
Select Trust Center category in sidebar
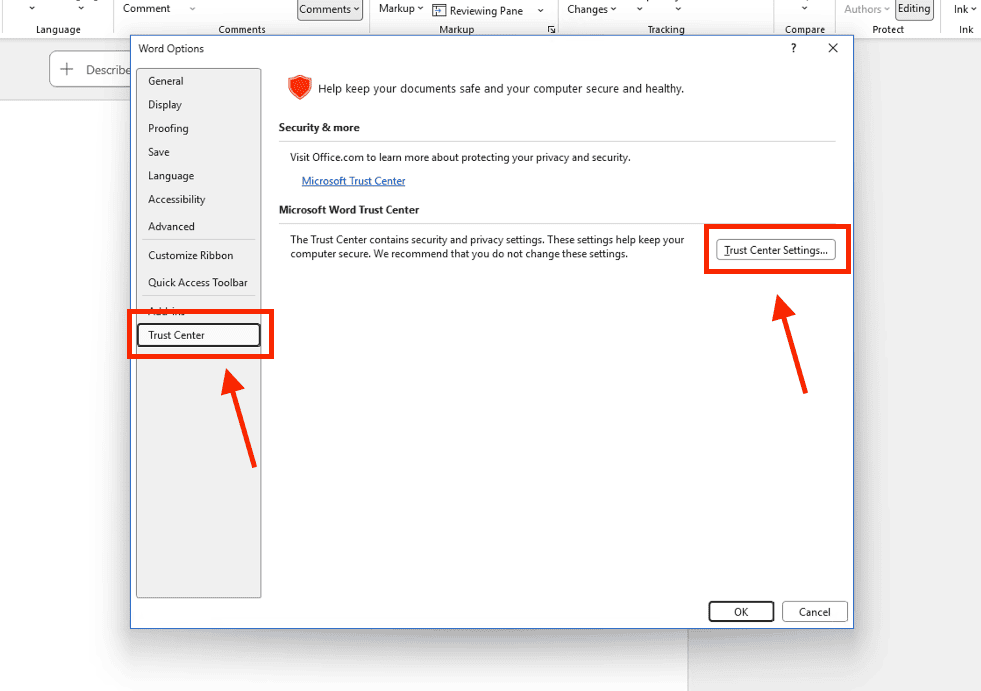[198, 335]
